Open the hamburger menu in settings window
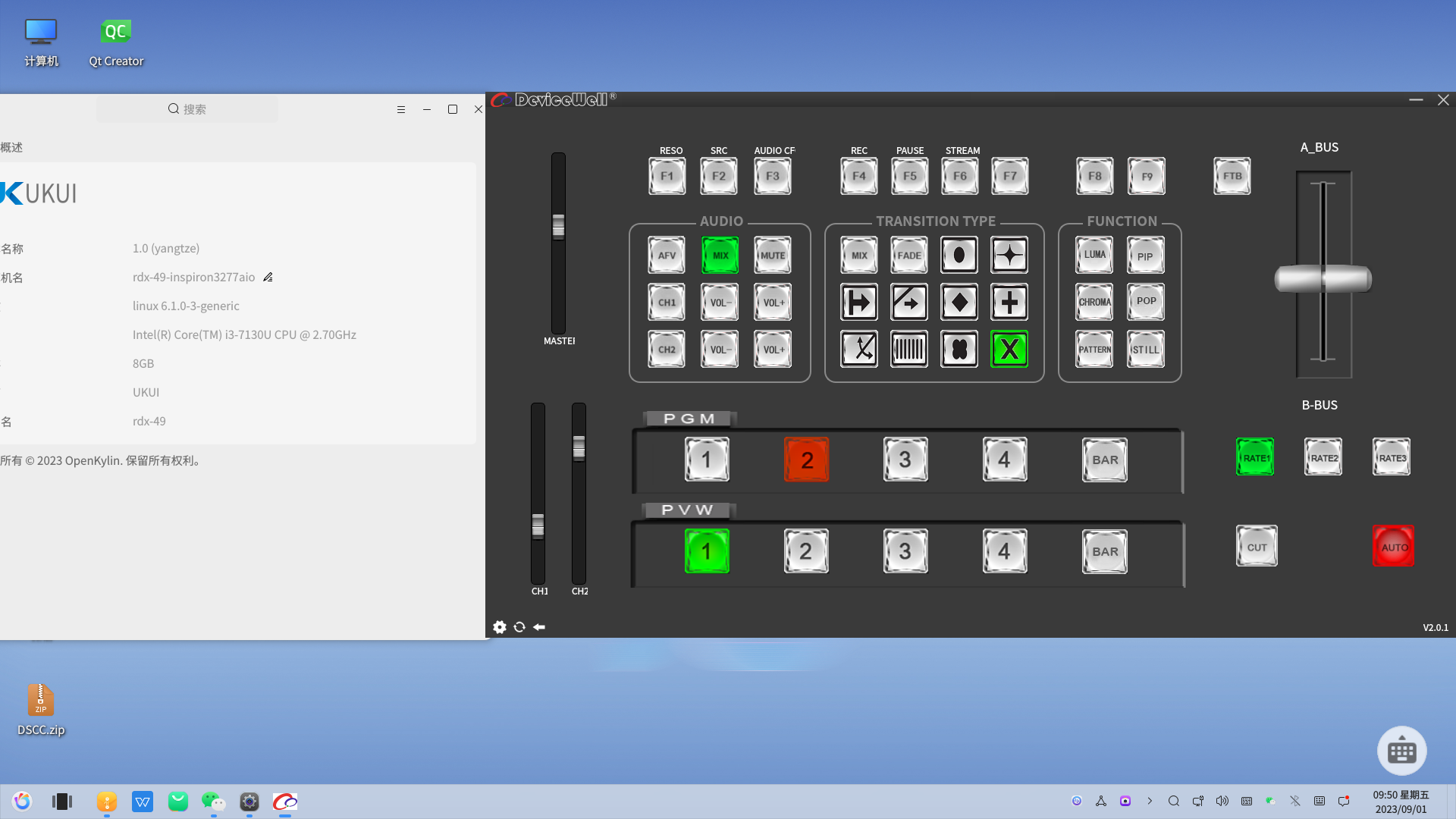Screen dimensions: 1456x819 401,110
